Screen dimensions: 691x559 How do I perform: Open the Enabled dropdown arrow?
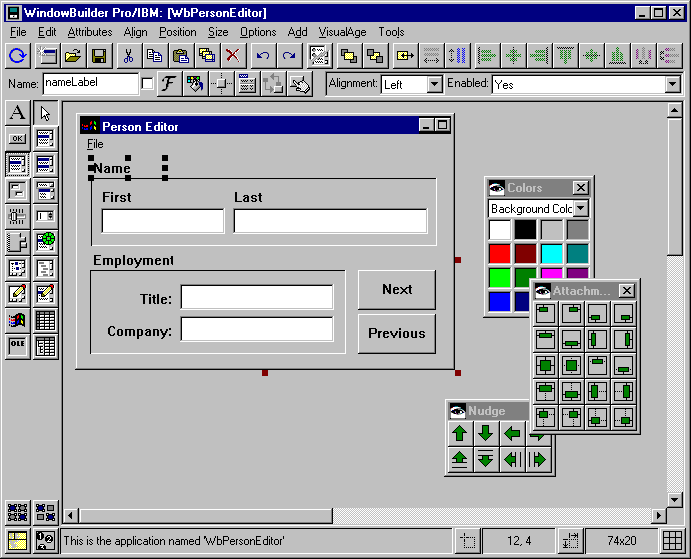[672, 84]
